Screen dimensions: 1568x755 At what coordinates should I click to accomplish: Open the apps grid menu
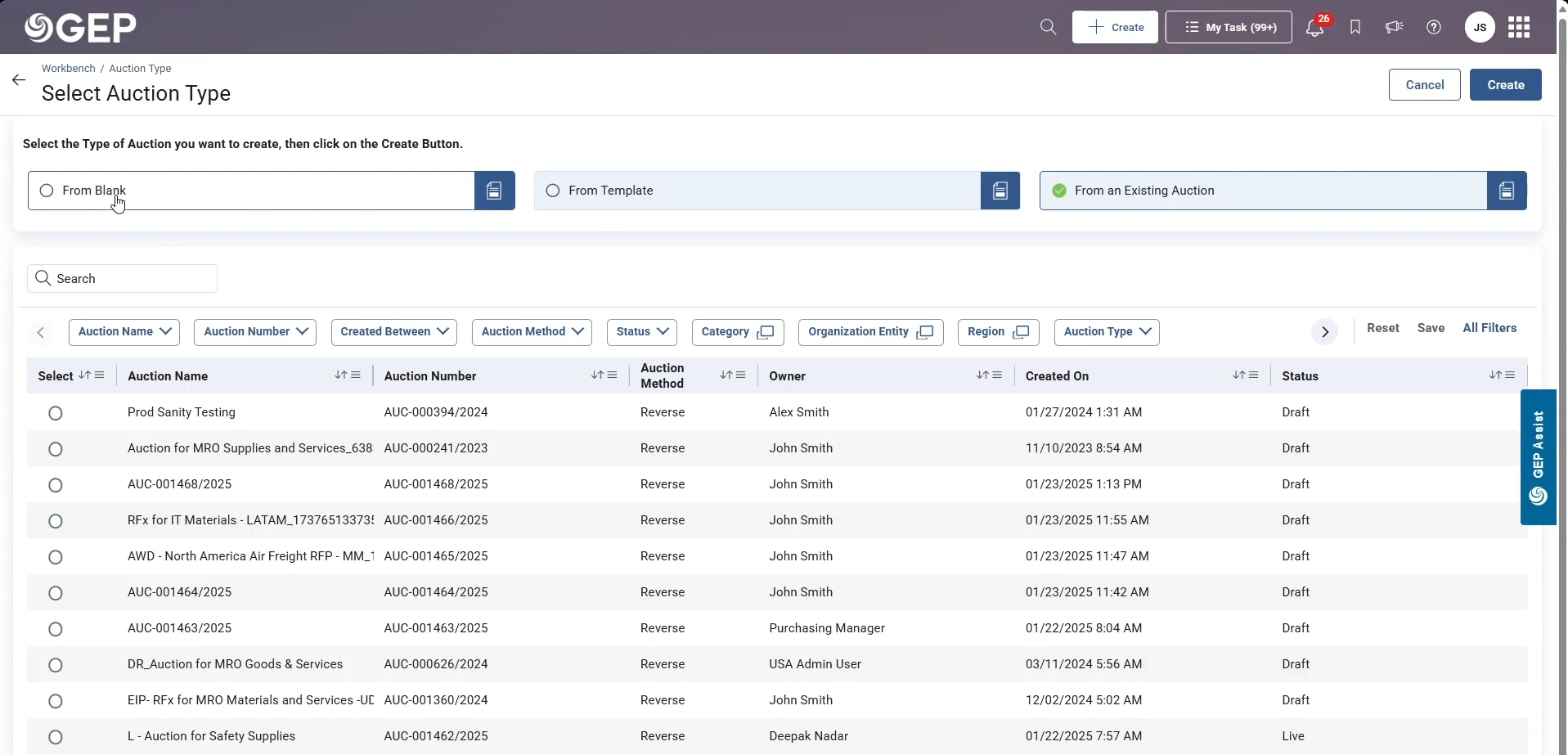tap(1519, 27)
